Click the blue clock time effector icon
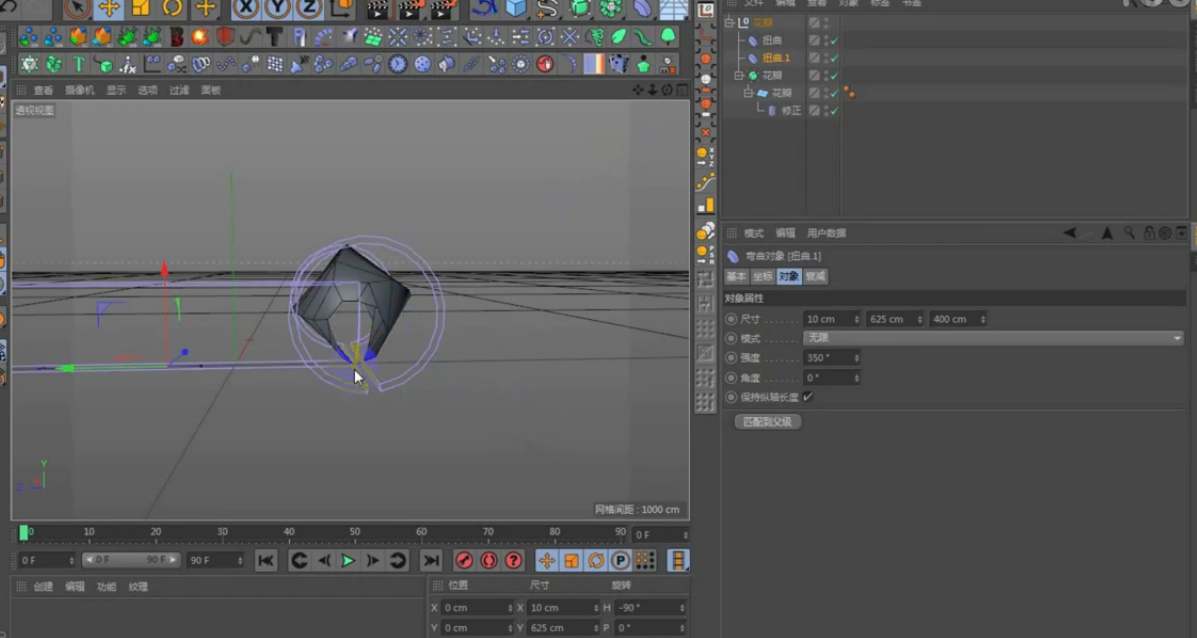Screen dimensions: 1197x638 click(x=398, y=64)
